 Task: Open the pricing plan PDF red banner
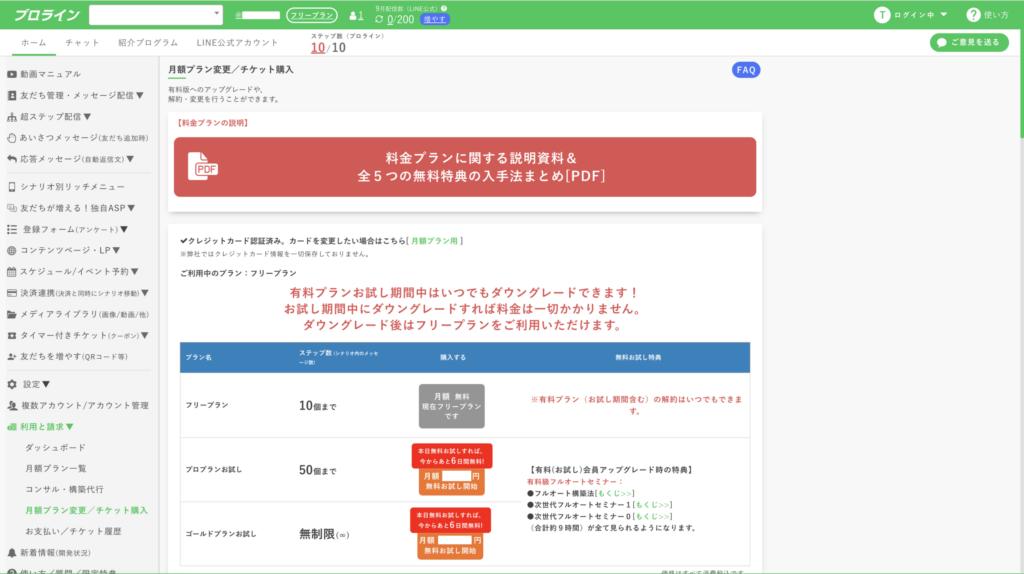pyautogui.click(x=465, y=167)
